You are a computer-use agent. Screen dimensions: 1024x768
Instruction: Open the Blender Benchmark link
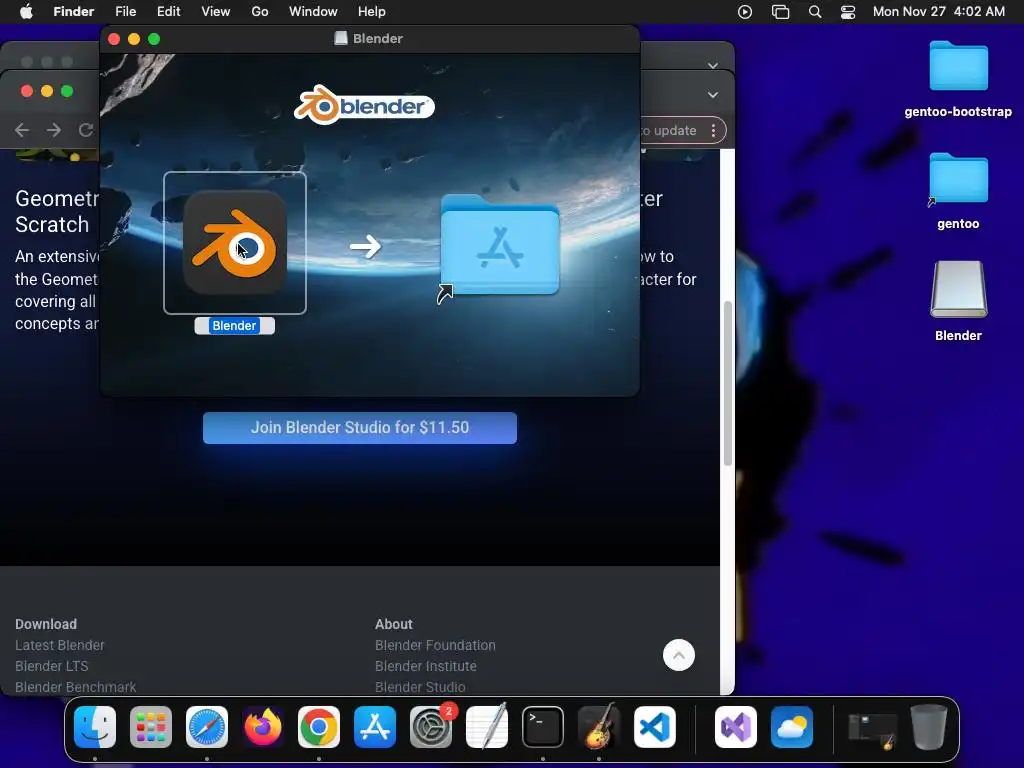(76, 687)
